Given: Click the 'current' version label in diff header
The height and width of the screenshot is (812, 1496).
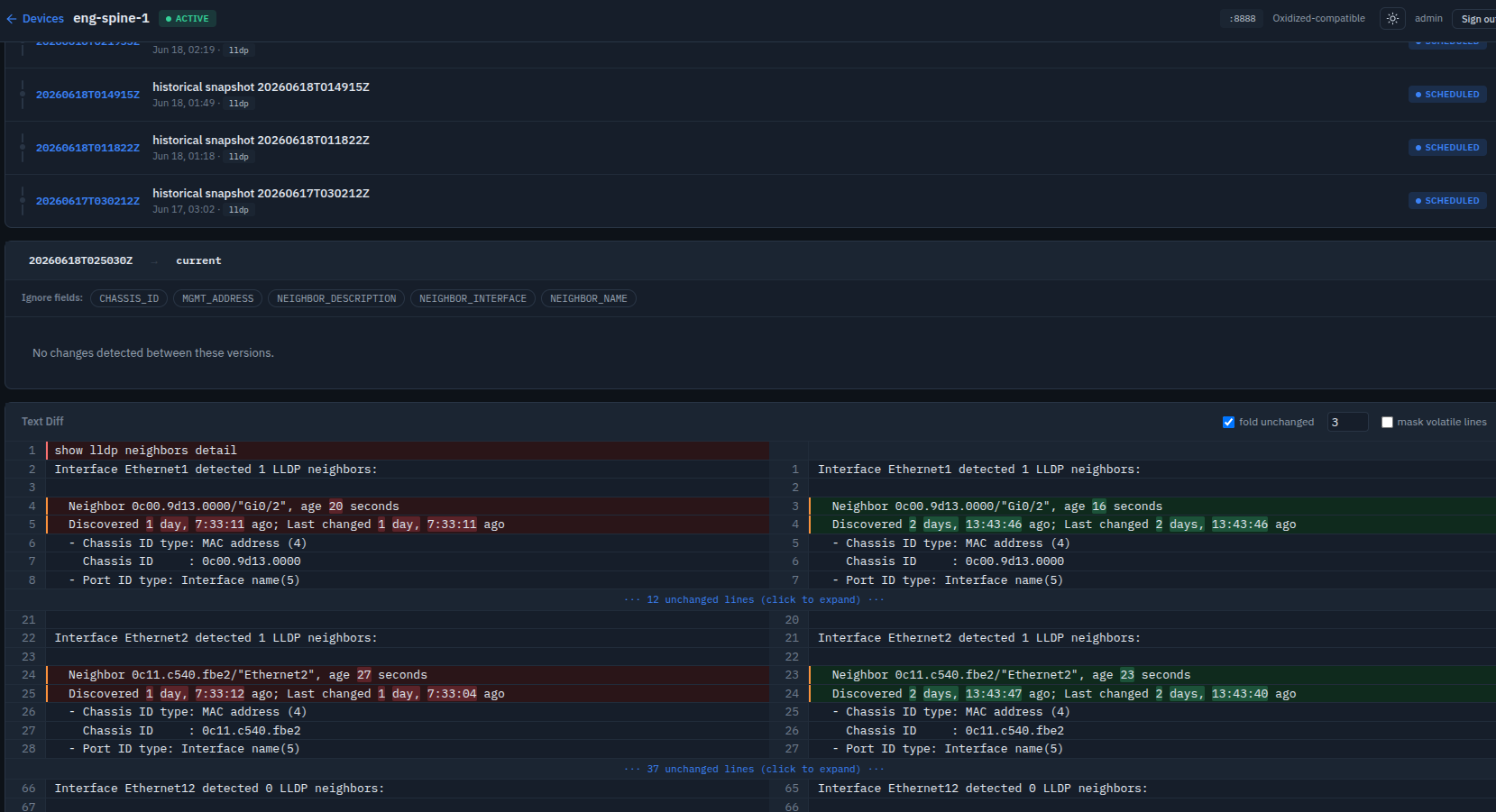Looking at the screenshot, I should [198, 260].
